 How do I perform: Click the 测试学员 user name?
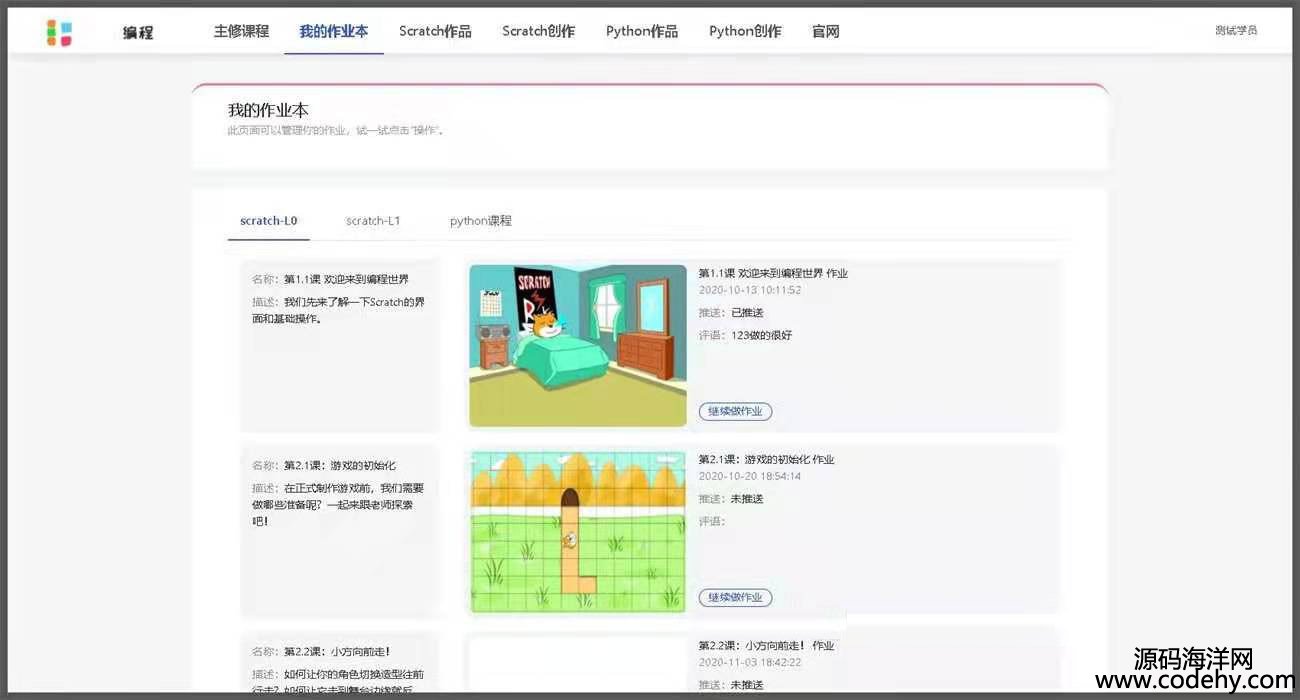pos(1236,30)
